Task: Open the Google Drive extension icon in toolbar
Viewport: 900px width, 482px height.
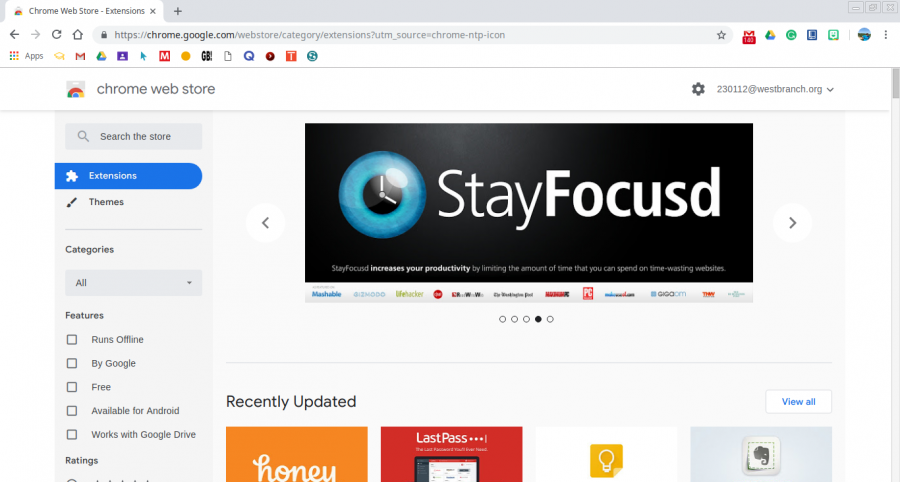Action: click(770, 35)
